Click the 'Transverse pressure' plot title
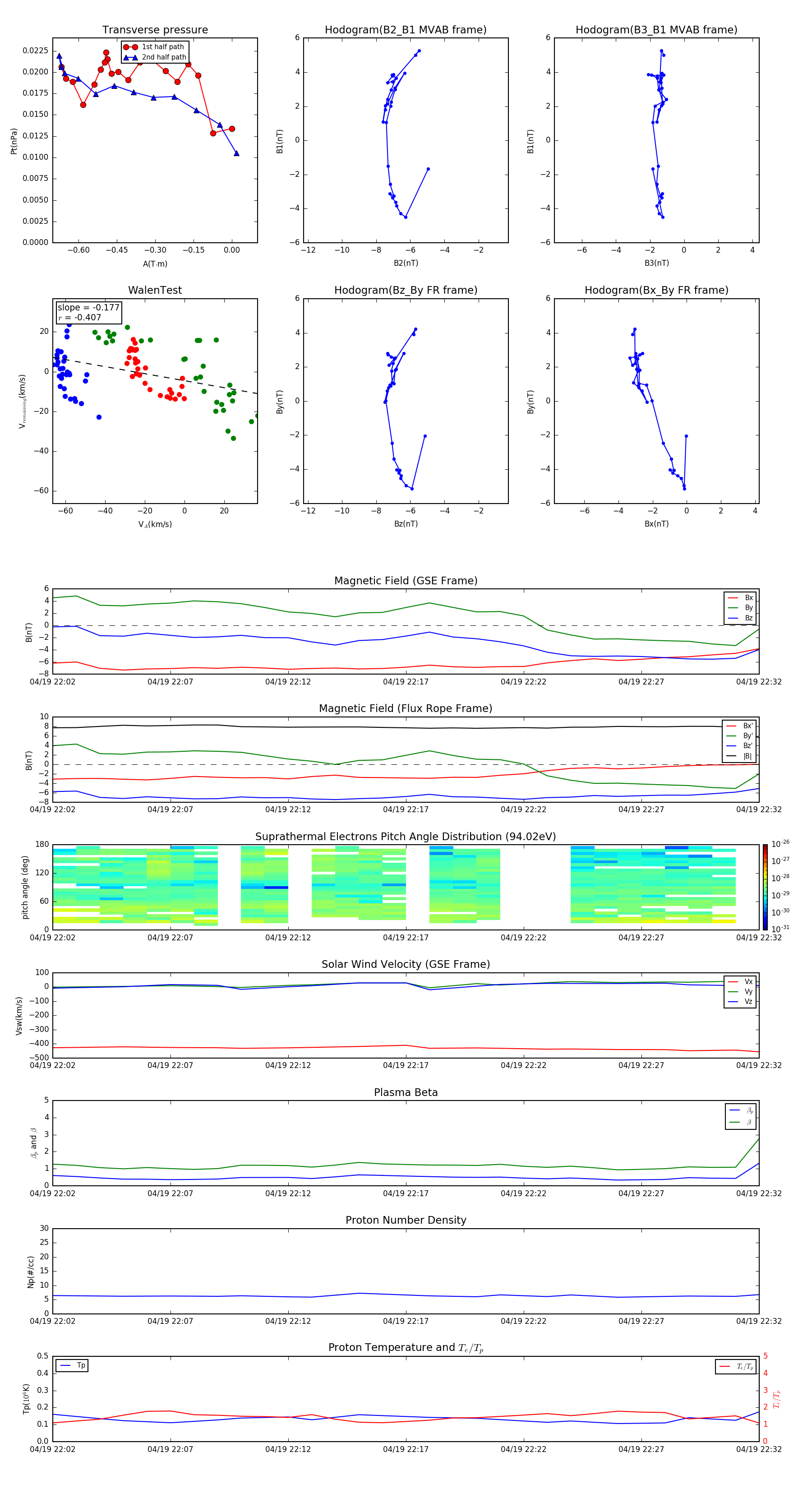Image resolution: width=812 pixels, height=1489 pixels. click(x=155, y=30)
